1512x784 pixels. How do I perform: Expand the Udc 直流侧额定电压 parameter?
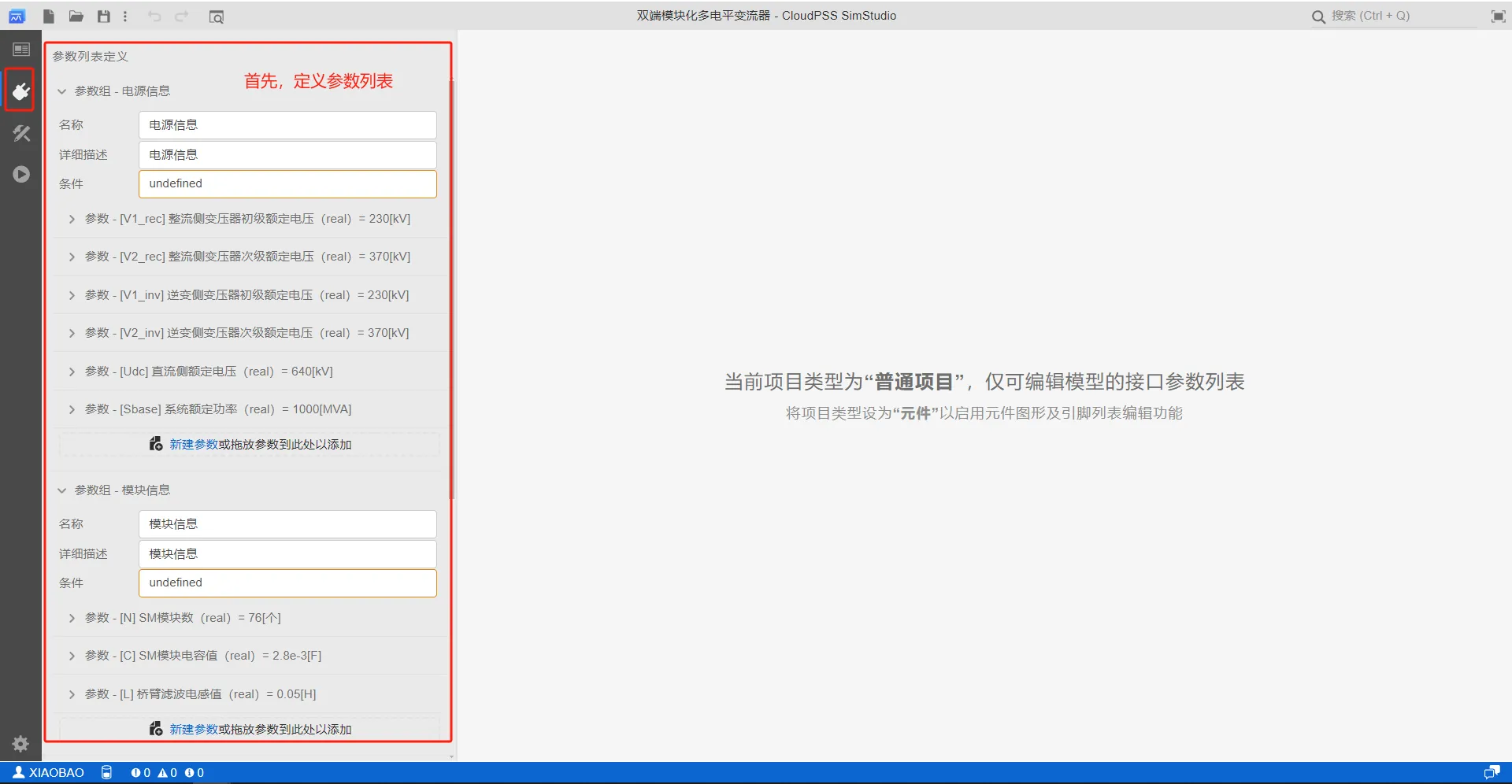click(x=72, y=372)
